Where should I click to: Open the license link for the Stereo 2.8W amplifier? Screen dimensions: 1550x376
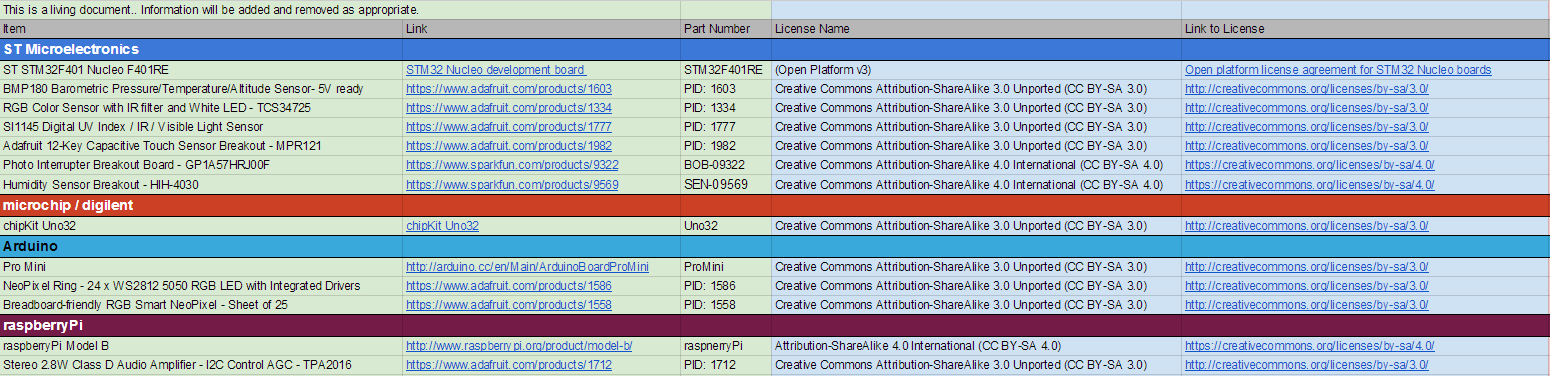[x=1306, y=365]
